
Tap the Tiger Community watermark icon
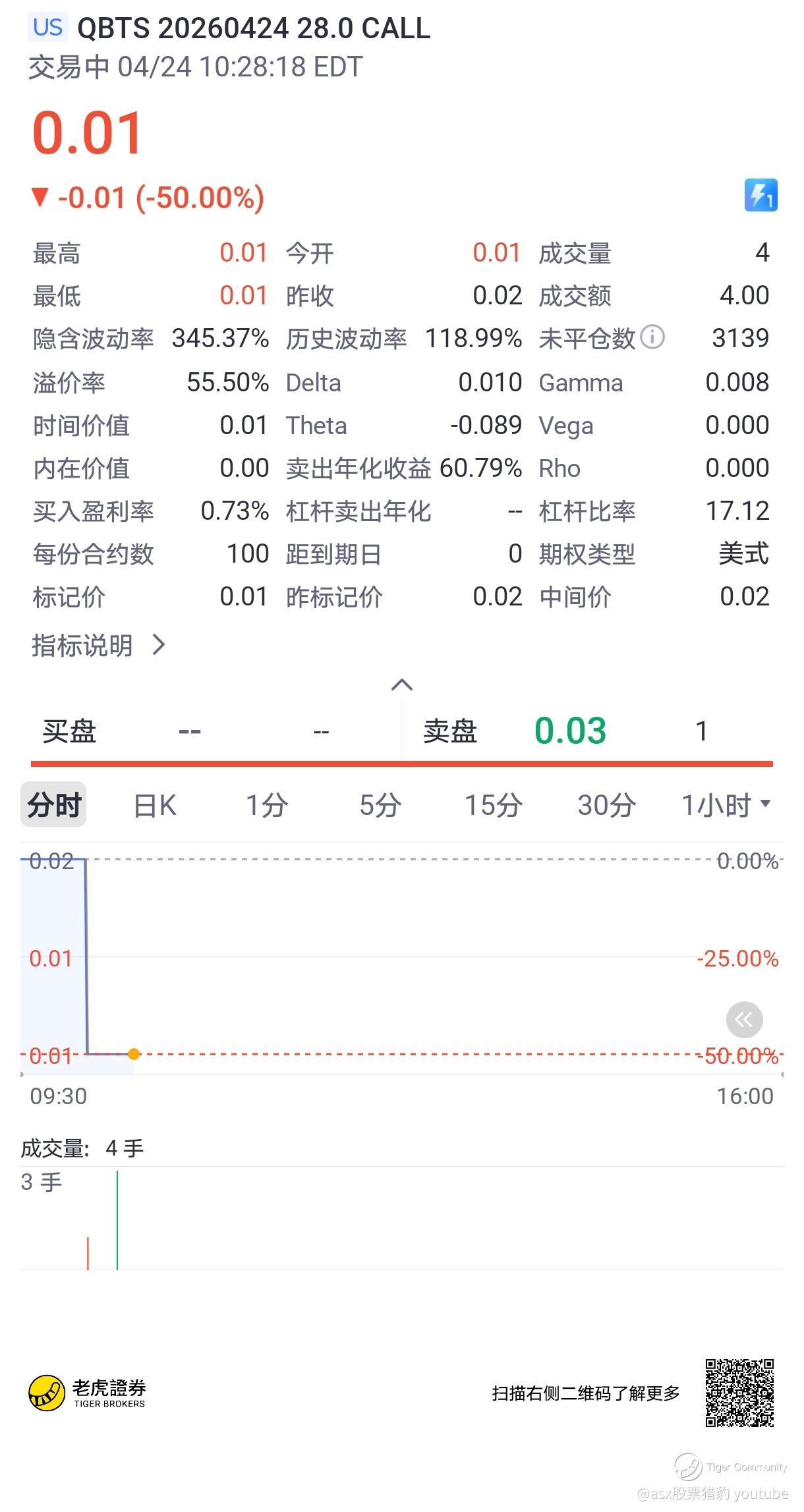(688, 1467)
